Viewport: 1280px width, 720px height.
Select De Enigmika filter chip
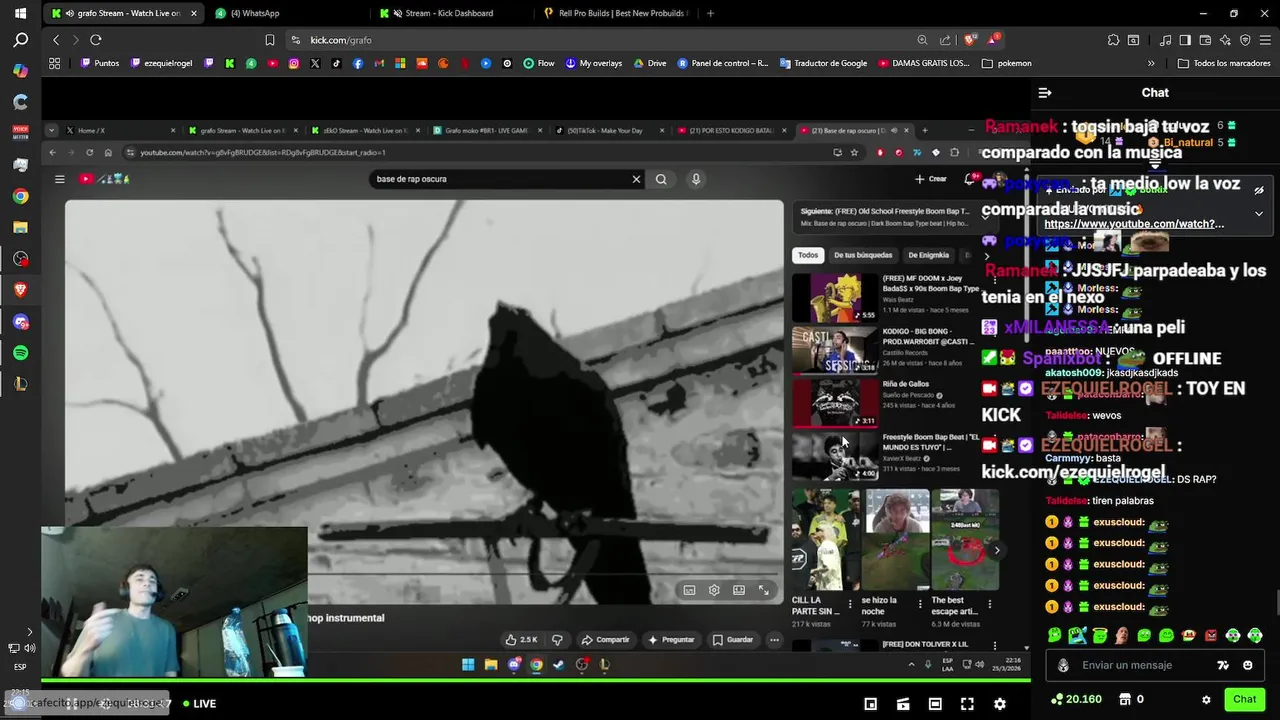click(928, 255)
